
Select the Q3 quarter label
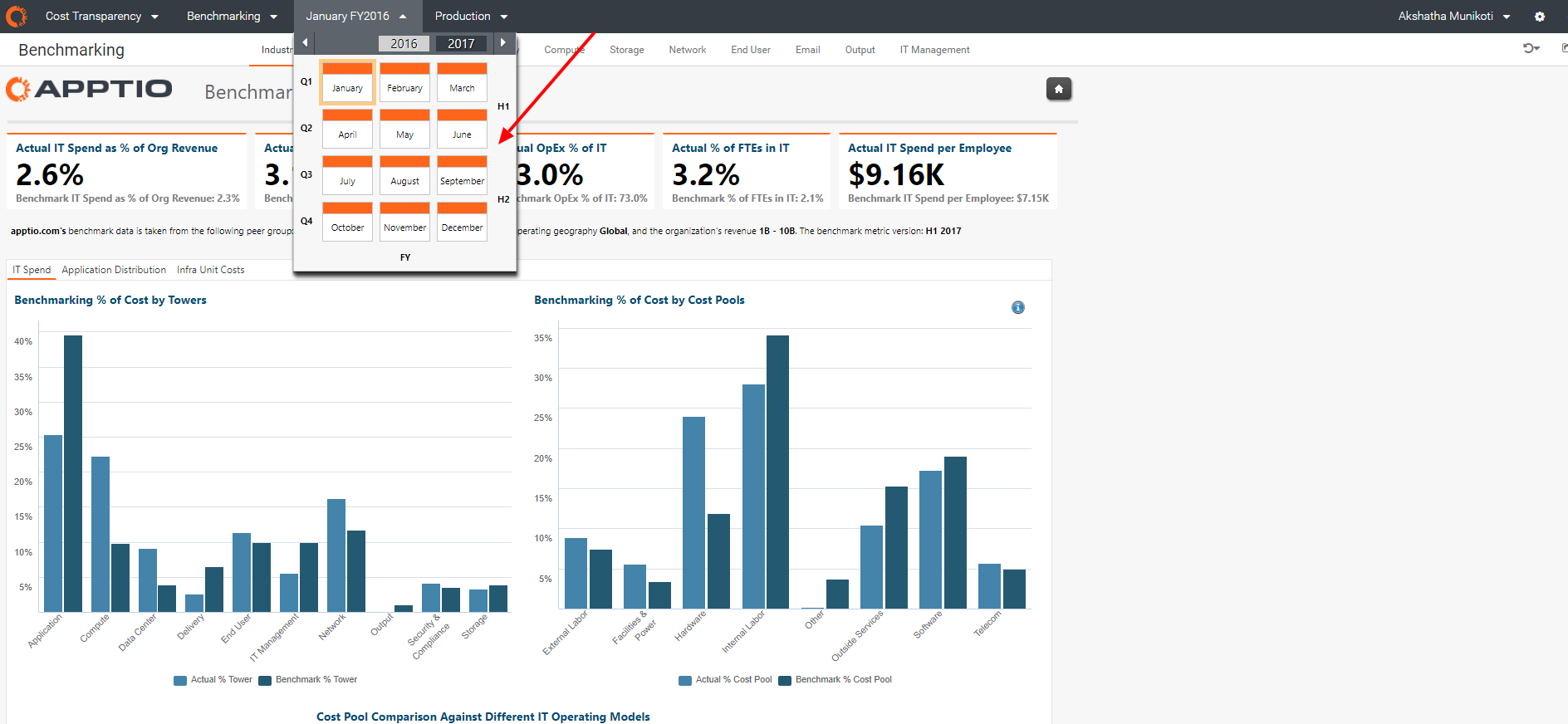(x=306, y=174)
